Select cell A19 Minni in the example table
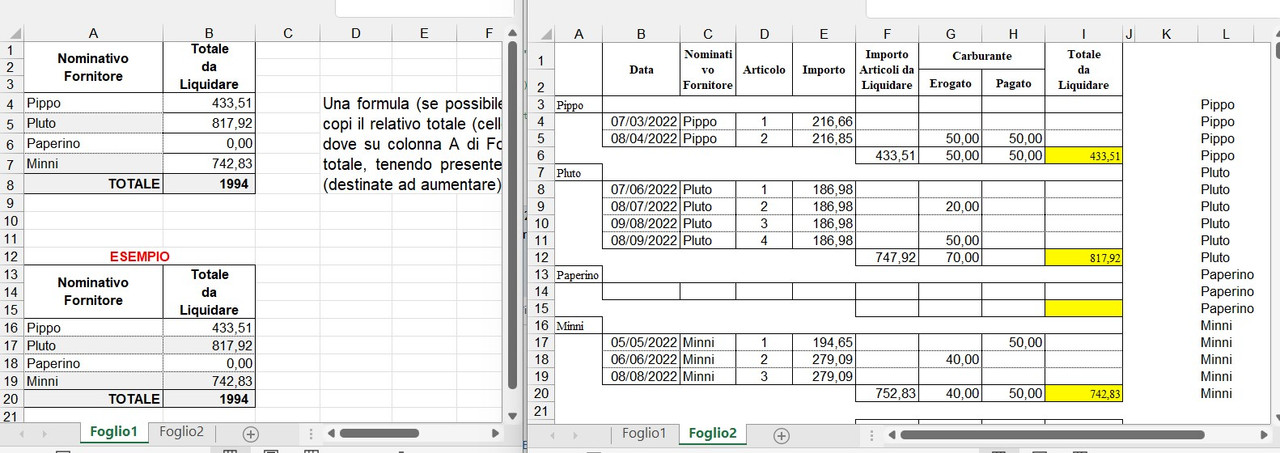 [x=93, y=381]
